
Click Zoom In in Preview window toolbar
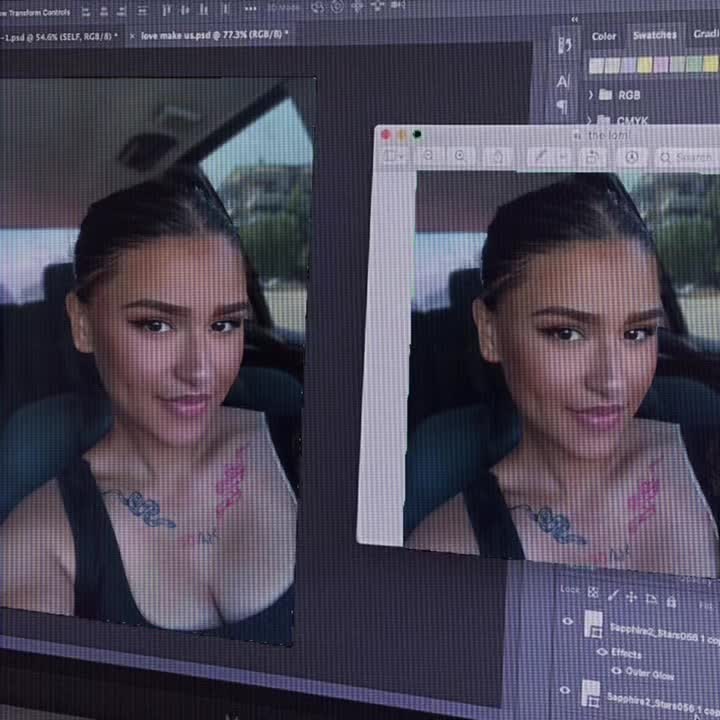pyautogui.click(x=460, y=156)
